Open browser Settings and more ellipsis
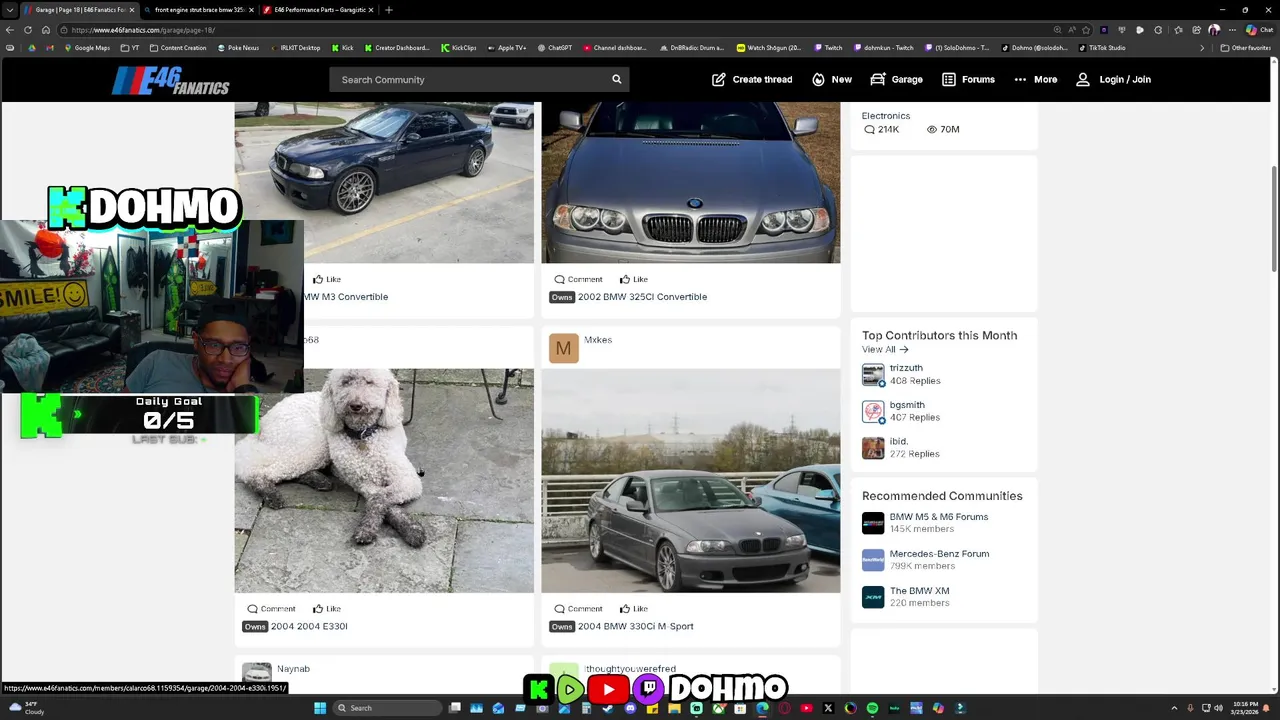 click(1231, 30)
